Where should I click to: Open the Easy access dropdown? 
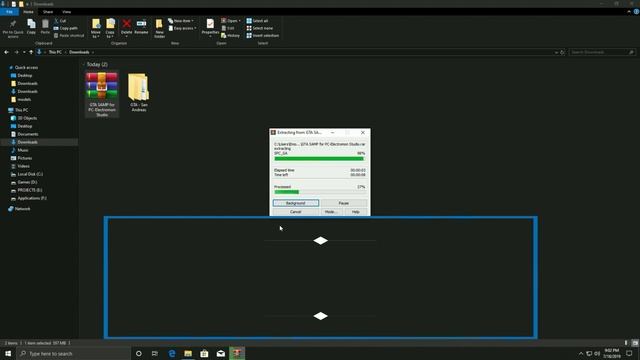[196, 28]
